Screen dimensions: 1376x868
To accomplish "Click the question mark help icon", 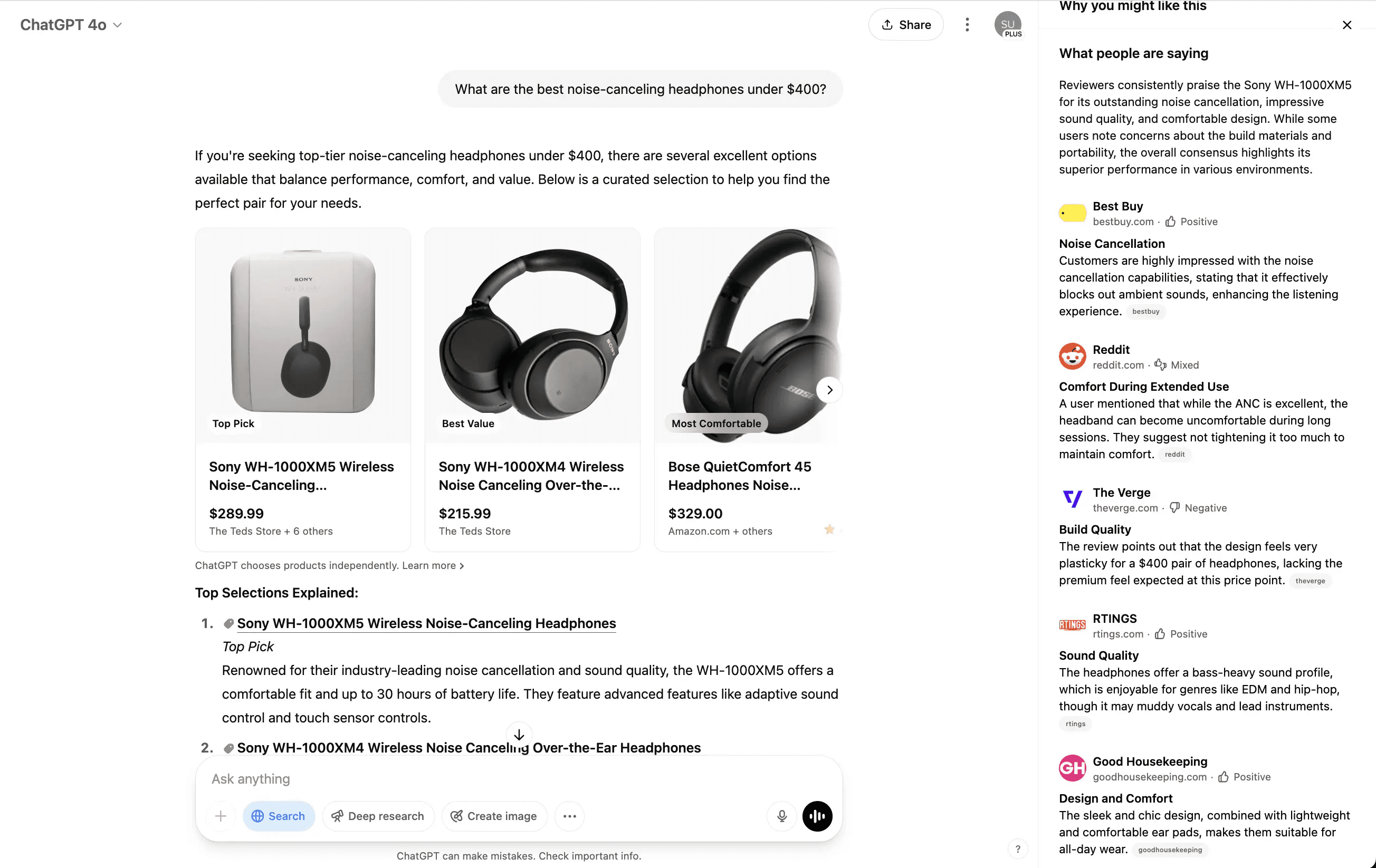I will [1018, 848].
